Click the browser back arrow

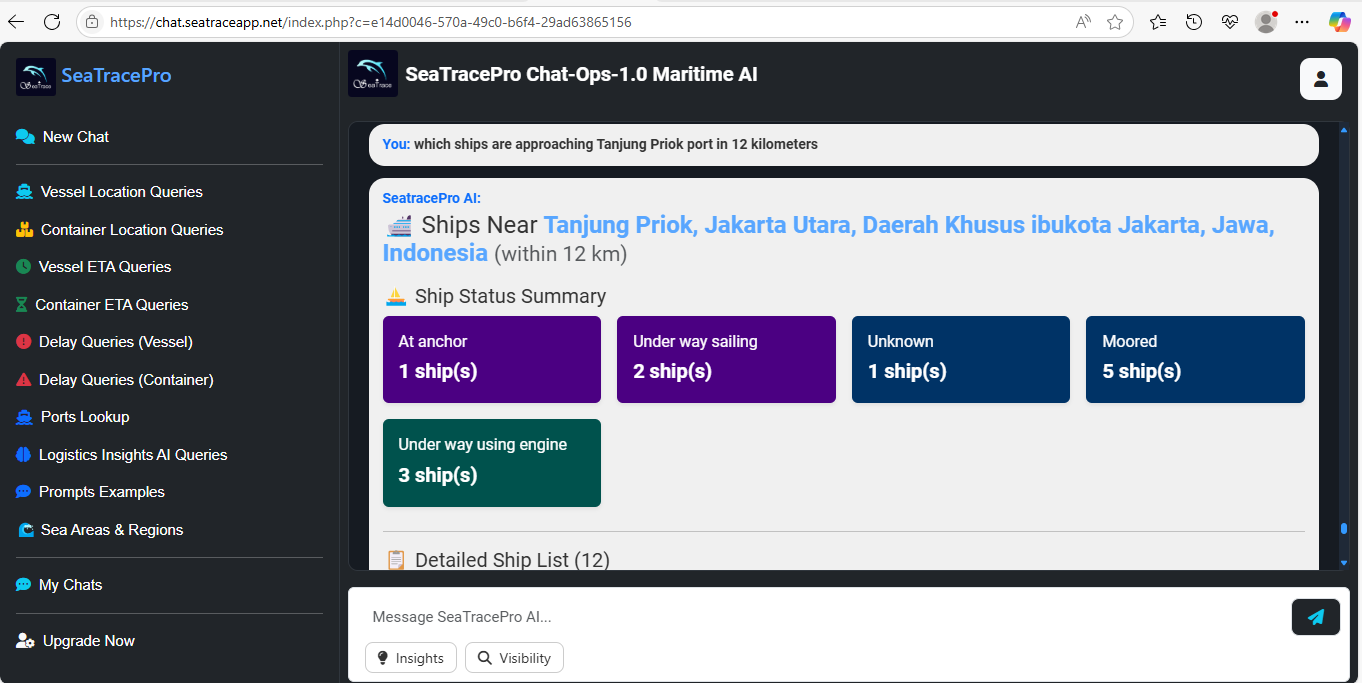[x=16, y=22]
